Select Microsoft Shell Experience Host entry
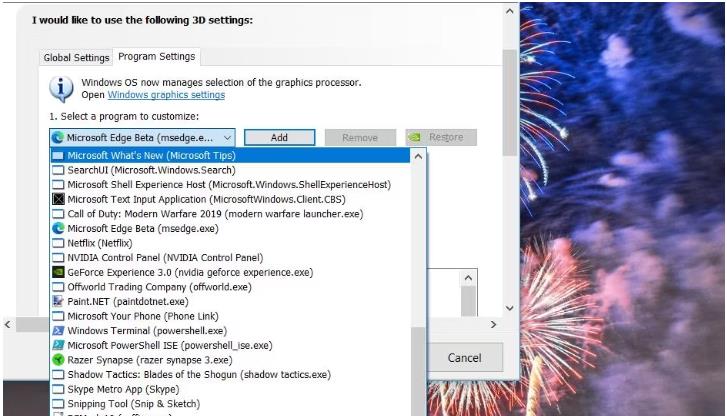Screen dimensions: 727x416 pos(230,185)
